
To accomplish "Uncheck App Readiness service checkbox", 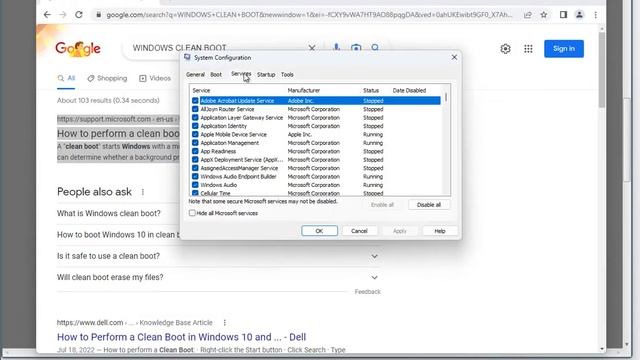I will 195,151.
